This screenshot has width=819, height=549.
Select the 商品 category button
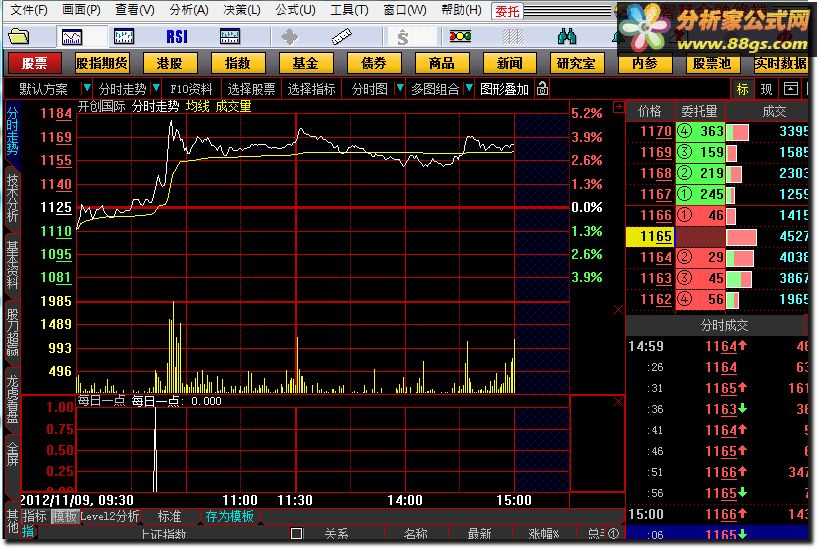coord(441,63)
